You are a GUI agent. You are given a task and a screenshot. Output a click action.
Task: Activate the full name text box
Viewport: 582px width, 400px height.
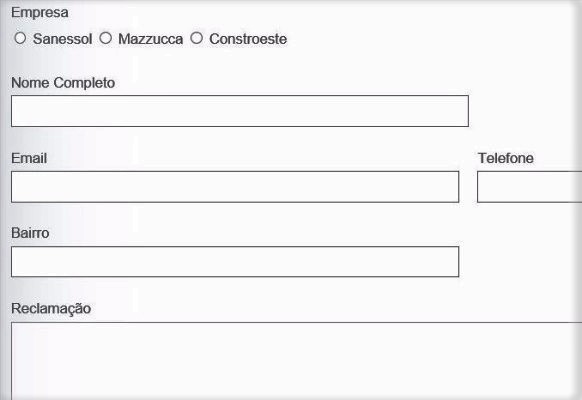tap(240, 111)
